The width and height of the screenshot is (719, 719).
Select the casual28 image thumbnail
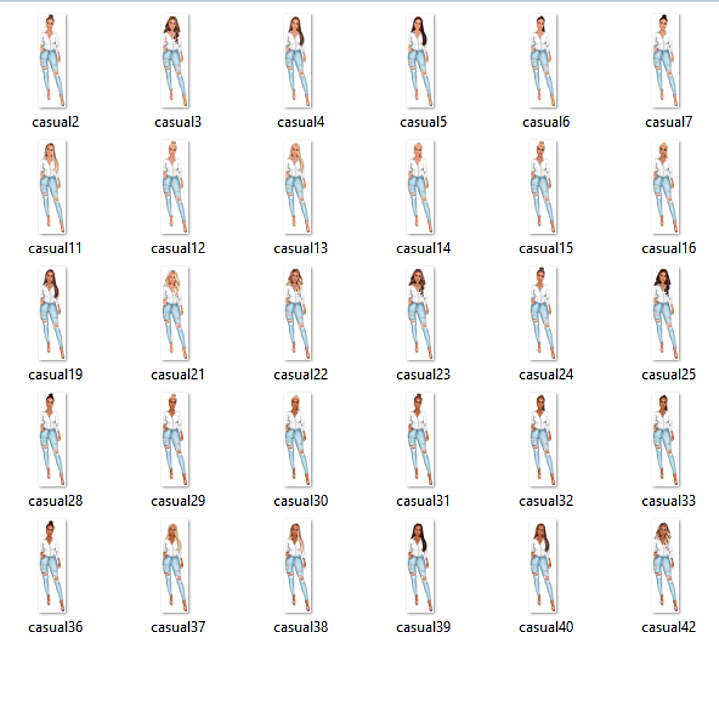[52, 440]
